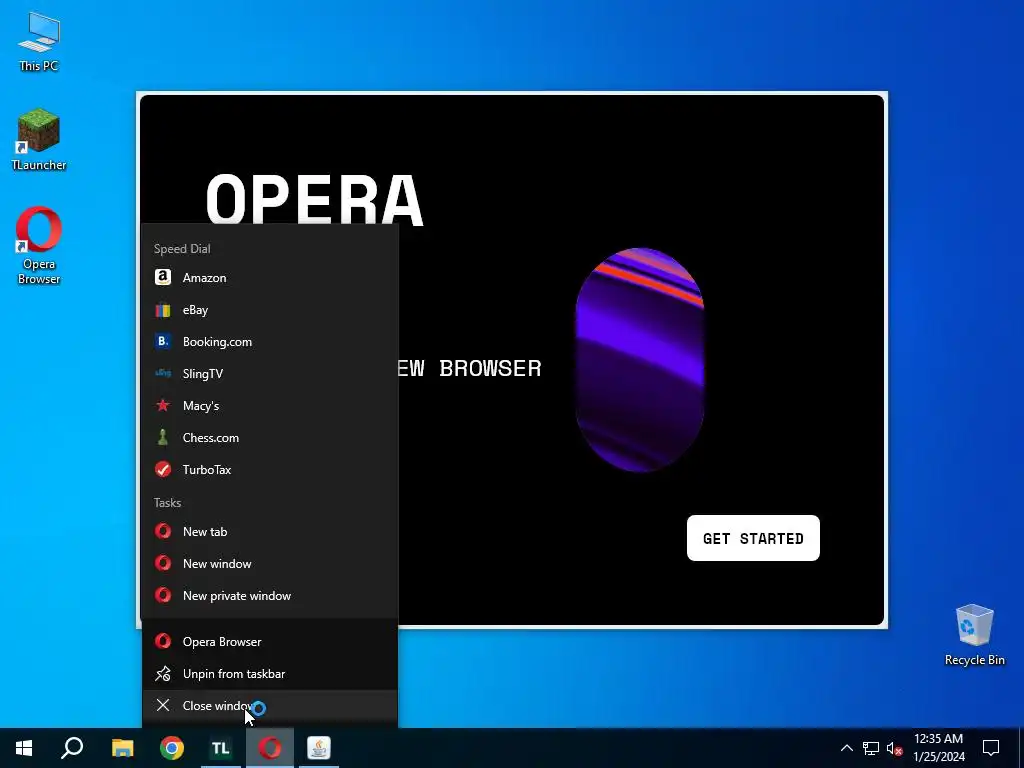Image resolution: width=1024 pixels, height=768 pixels.
Task: Open eBay in the jump list
Action: tap(270, 310)
